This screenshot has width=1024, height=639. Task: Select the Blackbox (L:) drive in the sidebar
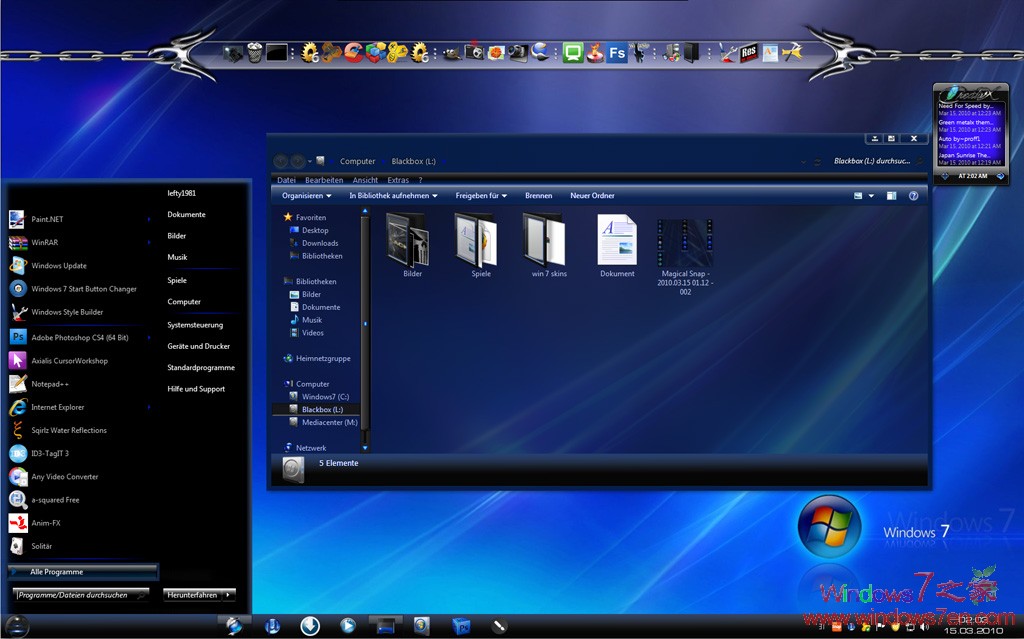click(321, 409)
